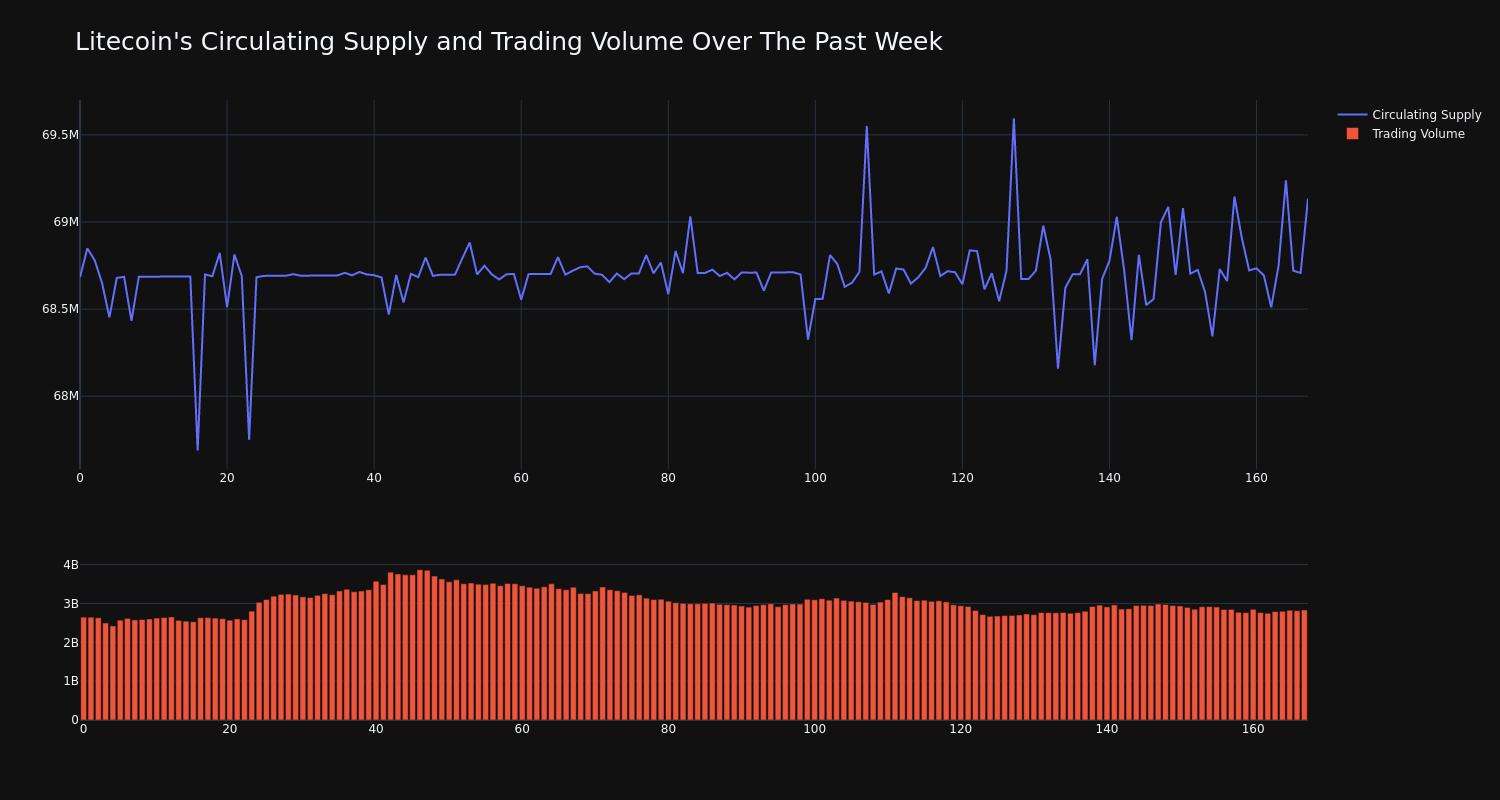Viewport: 1500px width, 800px height.
Task: Click the 4B label on volume axis
Action: 71,565
